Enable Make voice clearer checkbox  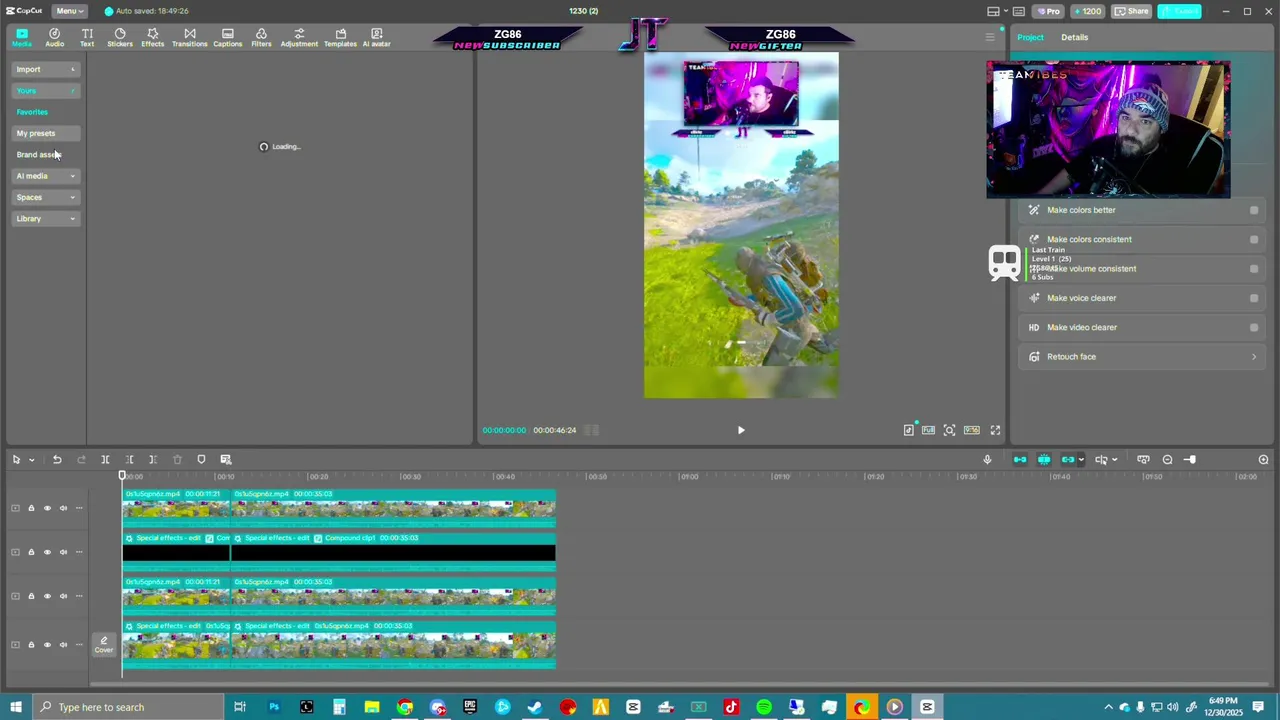(x=1254, y=298)
